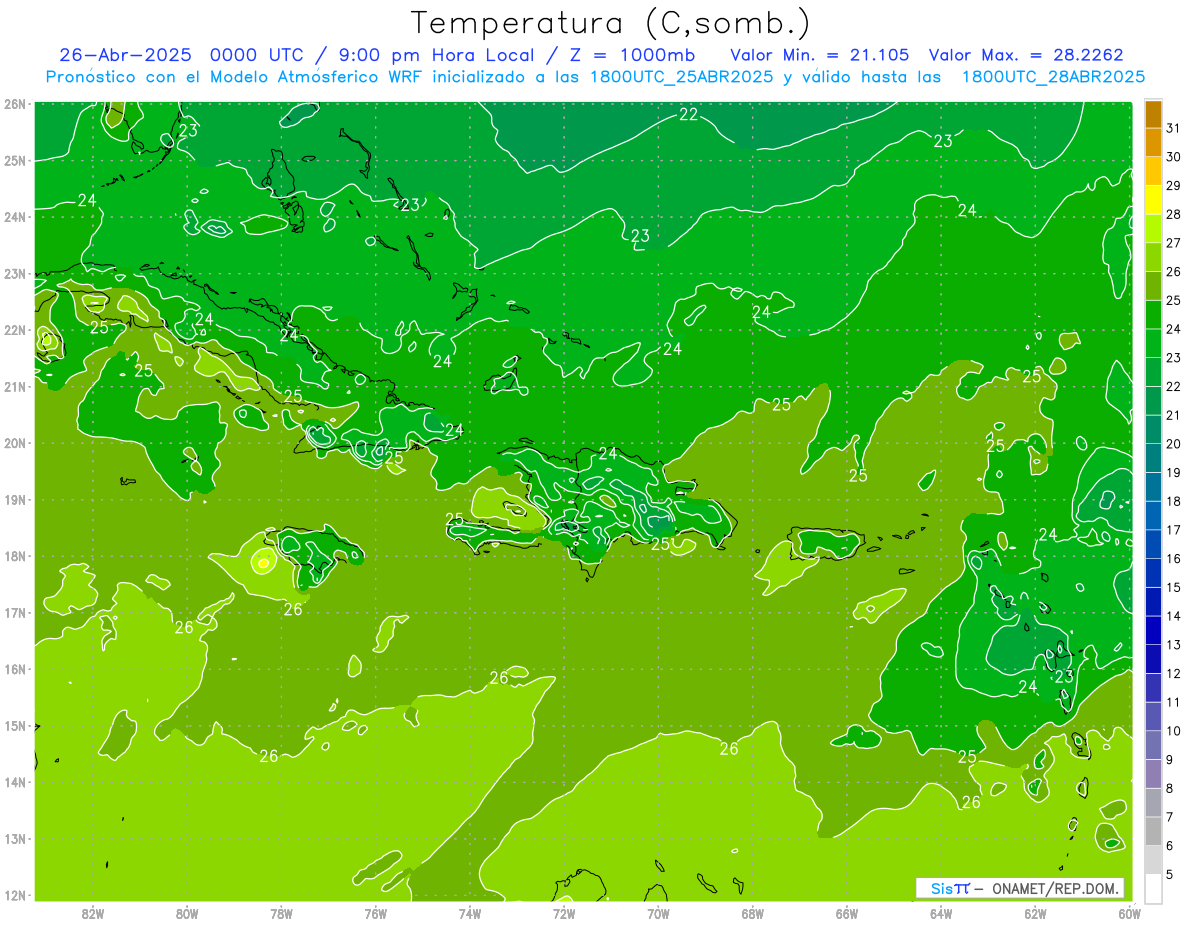Image resolution: width=1200 pixels, height=927 pixels.
Task: Click the "Valor Min. = 21.105" text
Action: [x=820, y=55]
